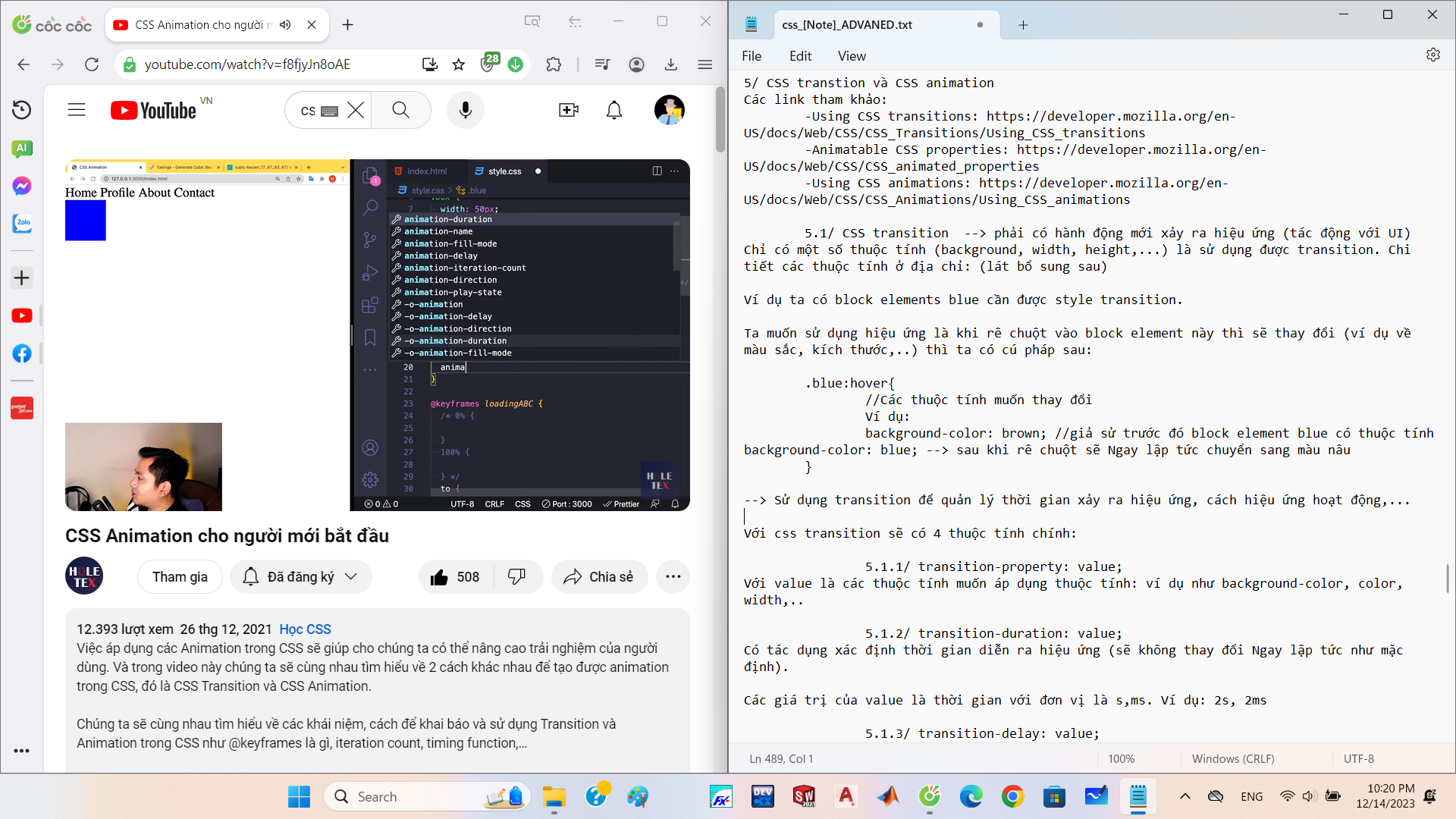Click the Tham gia join button

[x=180, y=577]
